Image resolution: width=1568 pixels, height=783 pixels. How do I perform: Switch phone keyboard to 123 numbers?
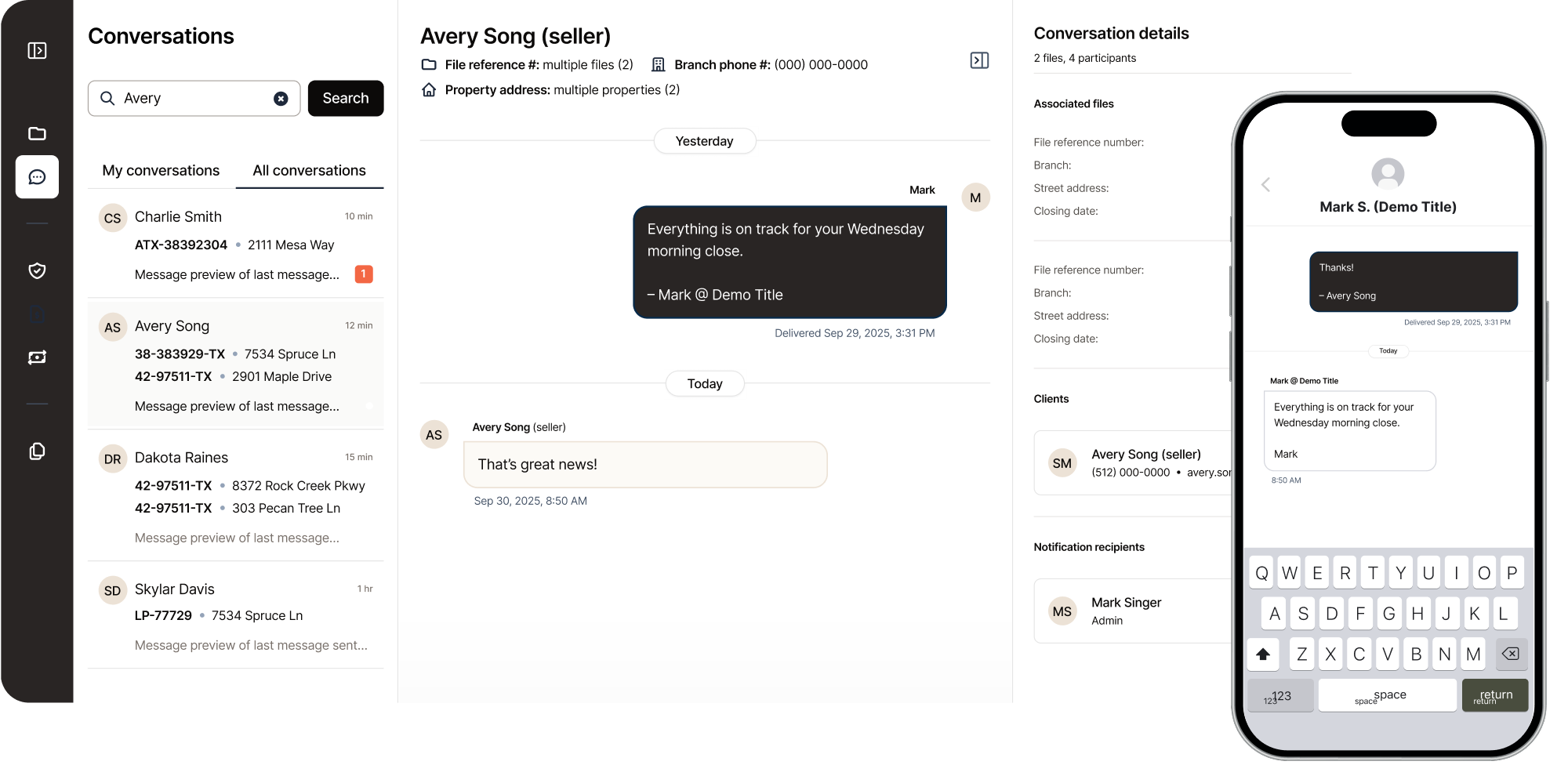1279,696
